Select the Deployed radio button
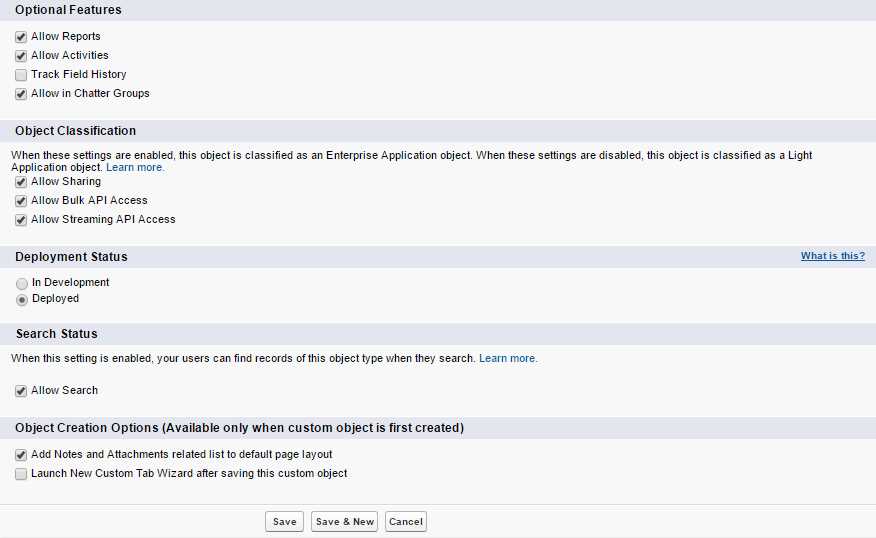Screen dimensions: 876x538 (x=21, y=300)
